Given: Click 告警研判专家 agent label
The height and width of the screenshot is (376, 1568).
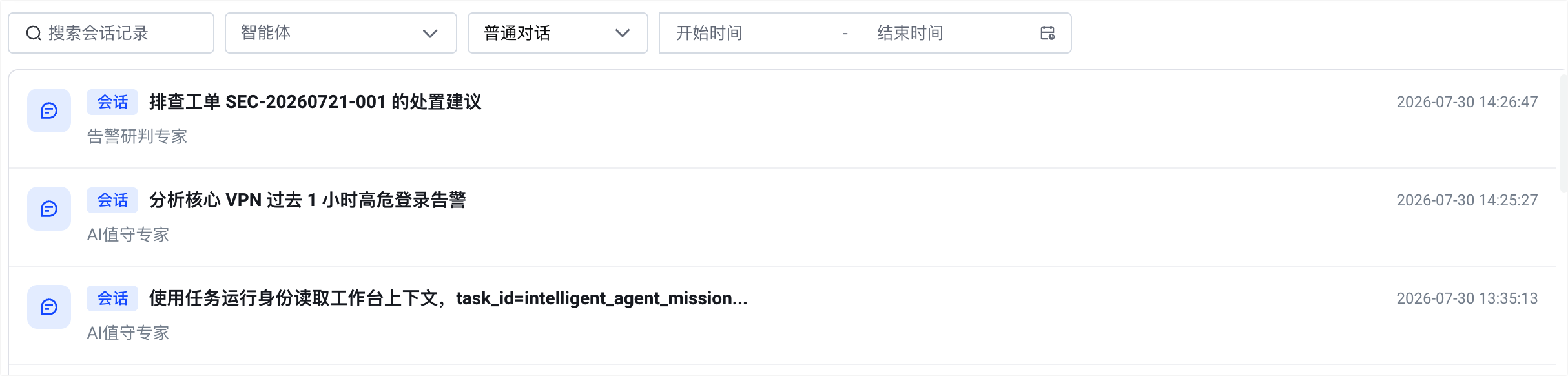Looking at the screenshot, I should pyautogui.click(x=137, y=136).
